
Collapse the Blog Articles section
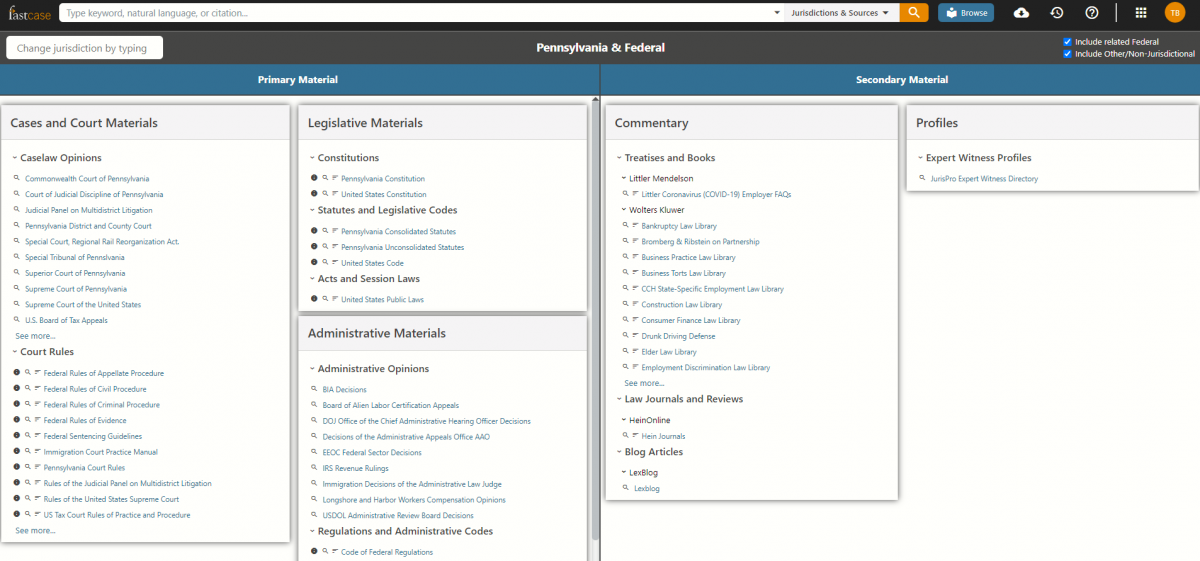pos(618,452)
